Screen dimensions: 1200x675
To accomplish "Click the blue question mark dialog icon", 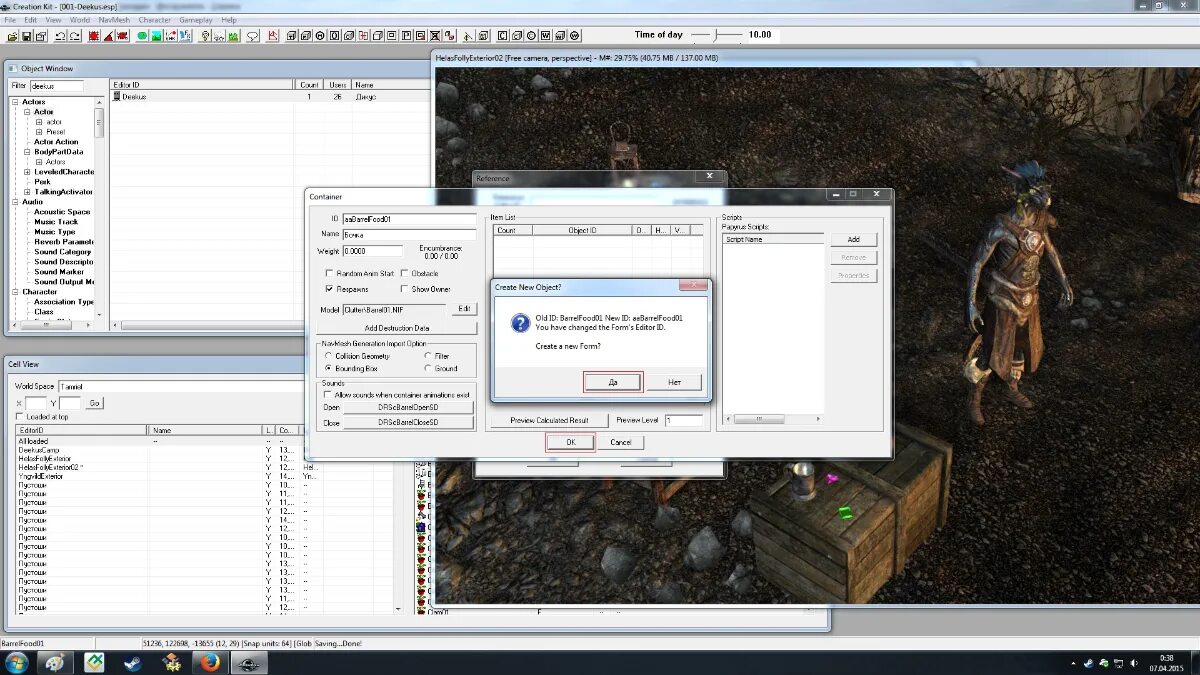I will click(520, 323).
